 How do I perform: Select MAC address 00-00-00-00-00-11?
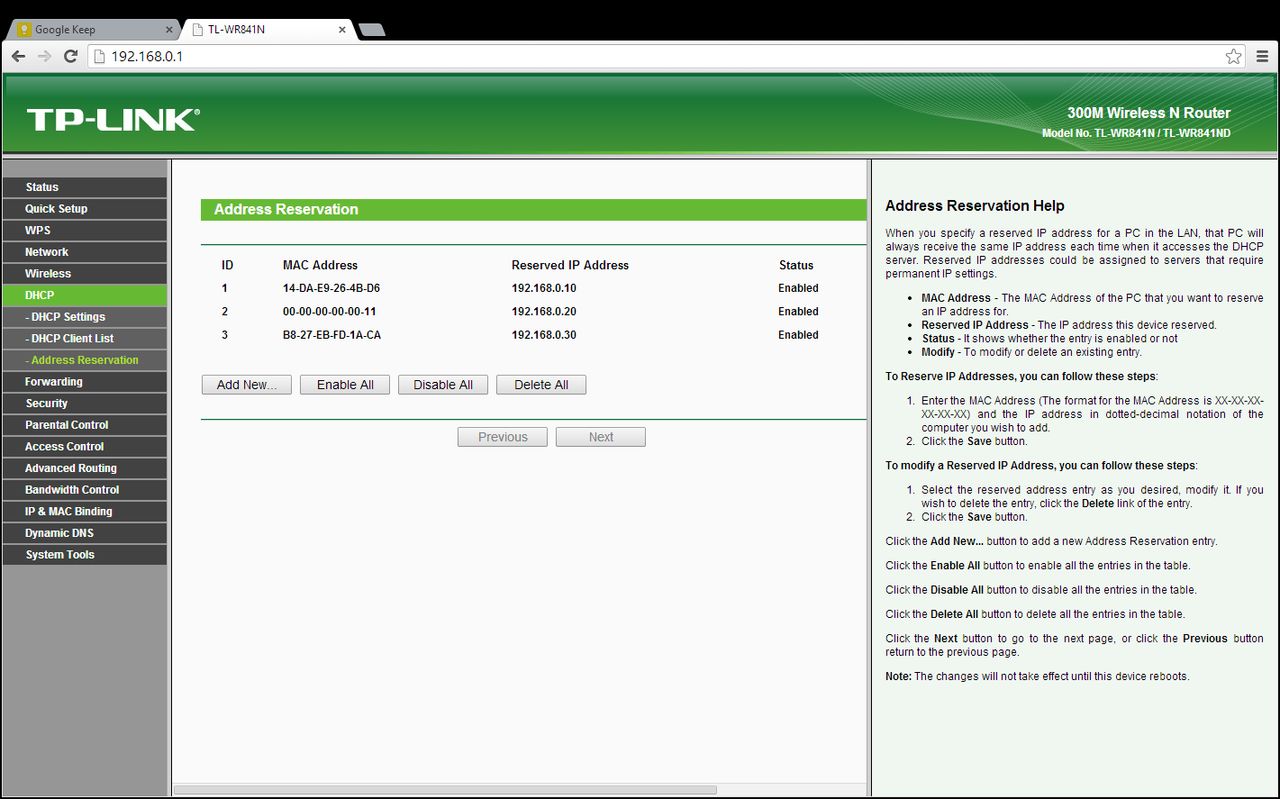pos(329,311)
